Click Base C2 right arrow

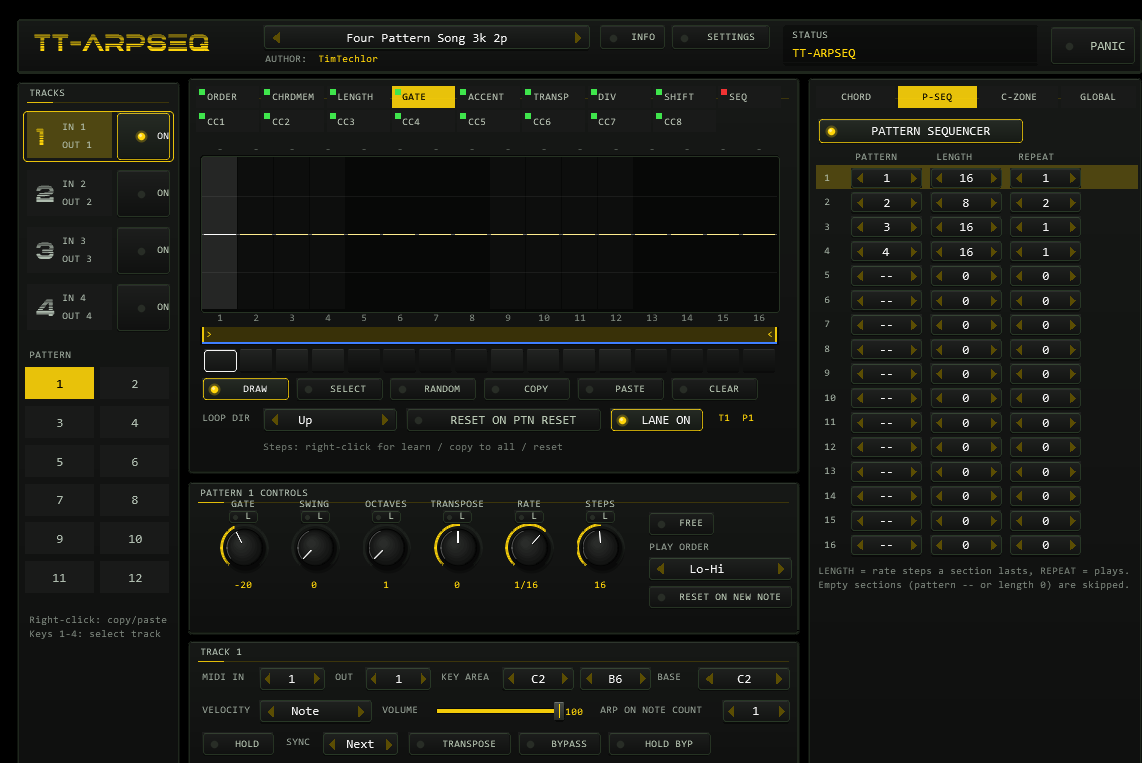click(x=779, y=679)
